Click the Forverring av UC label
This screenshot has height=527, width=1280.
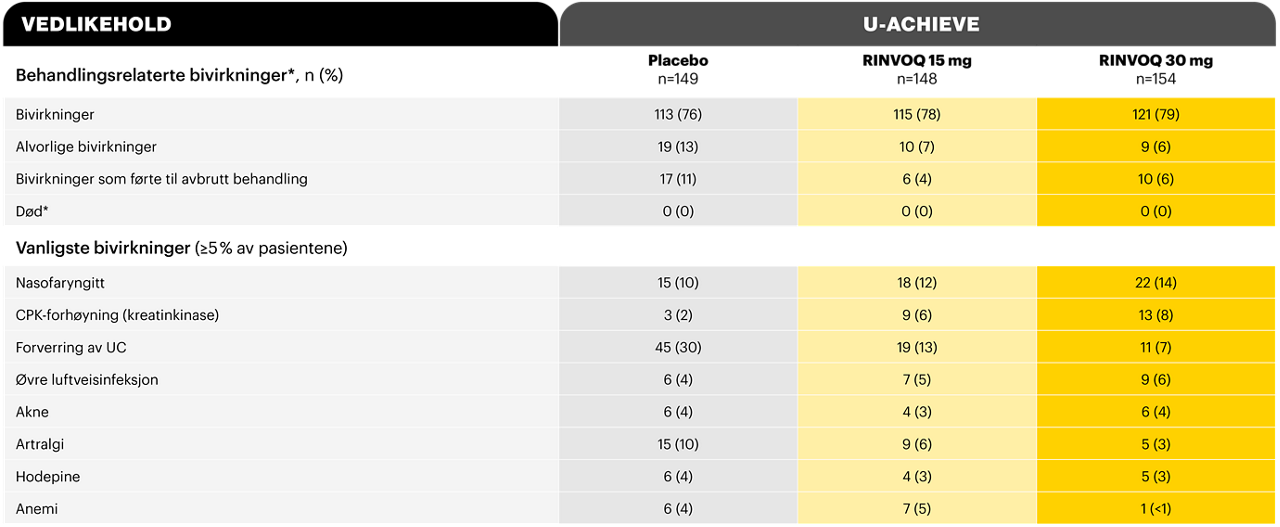pyautogui.click(x=71, y=347)
